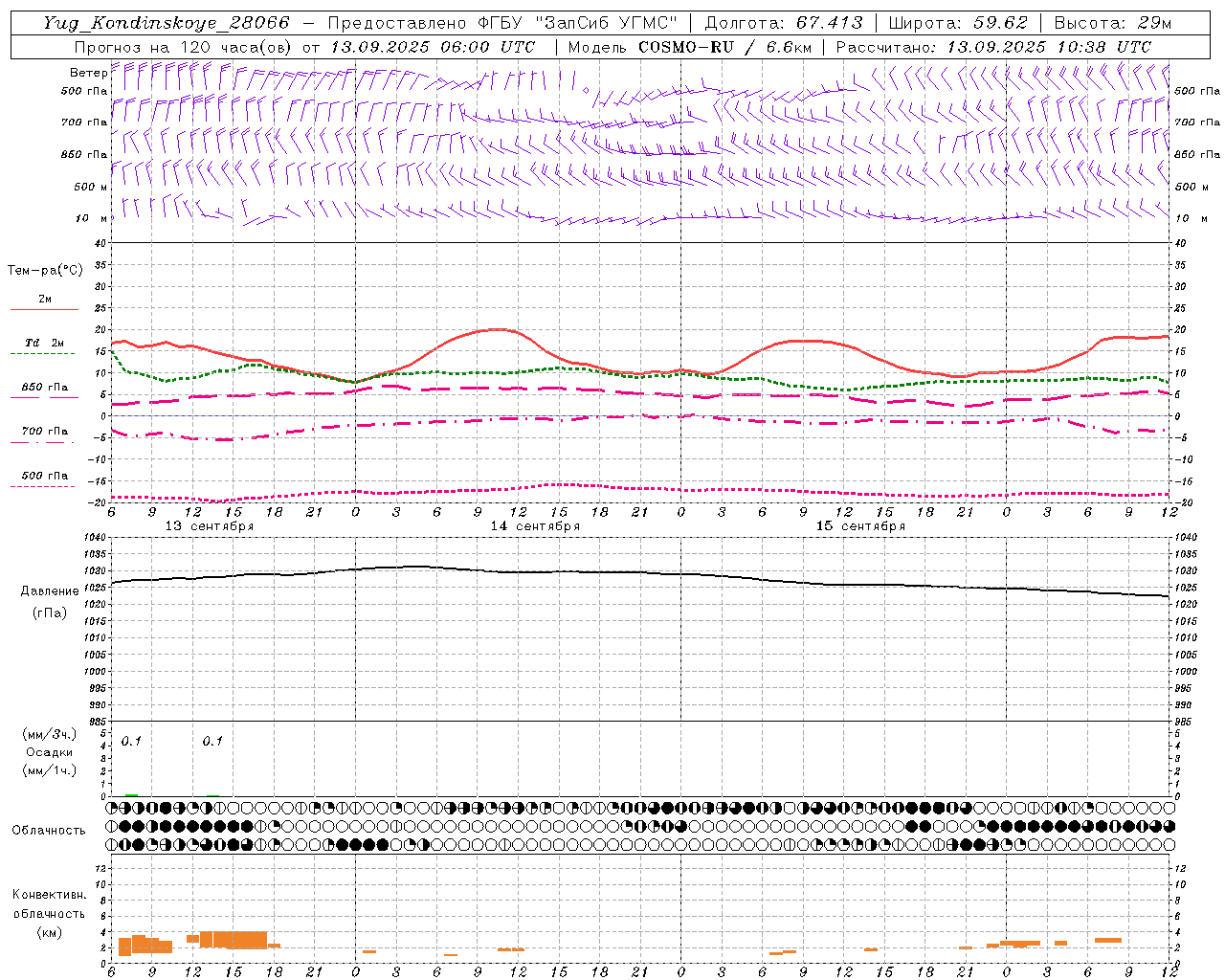Click the "Ветер" wind panel label
The image size is (1225, 980).
(88, 73)
